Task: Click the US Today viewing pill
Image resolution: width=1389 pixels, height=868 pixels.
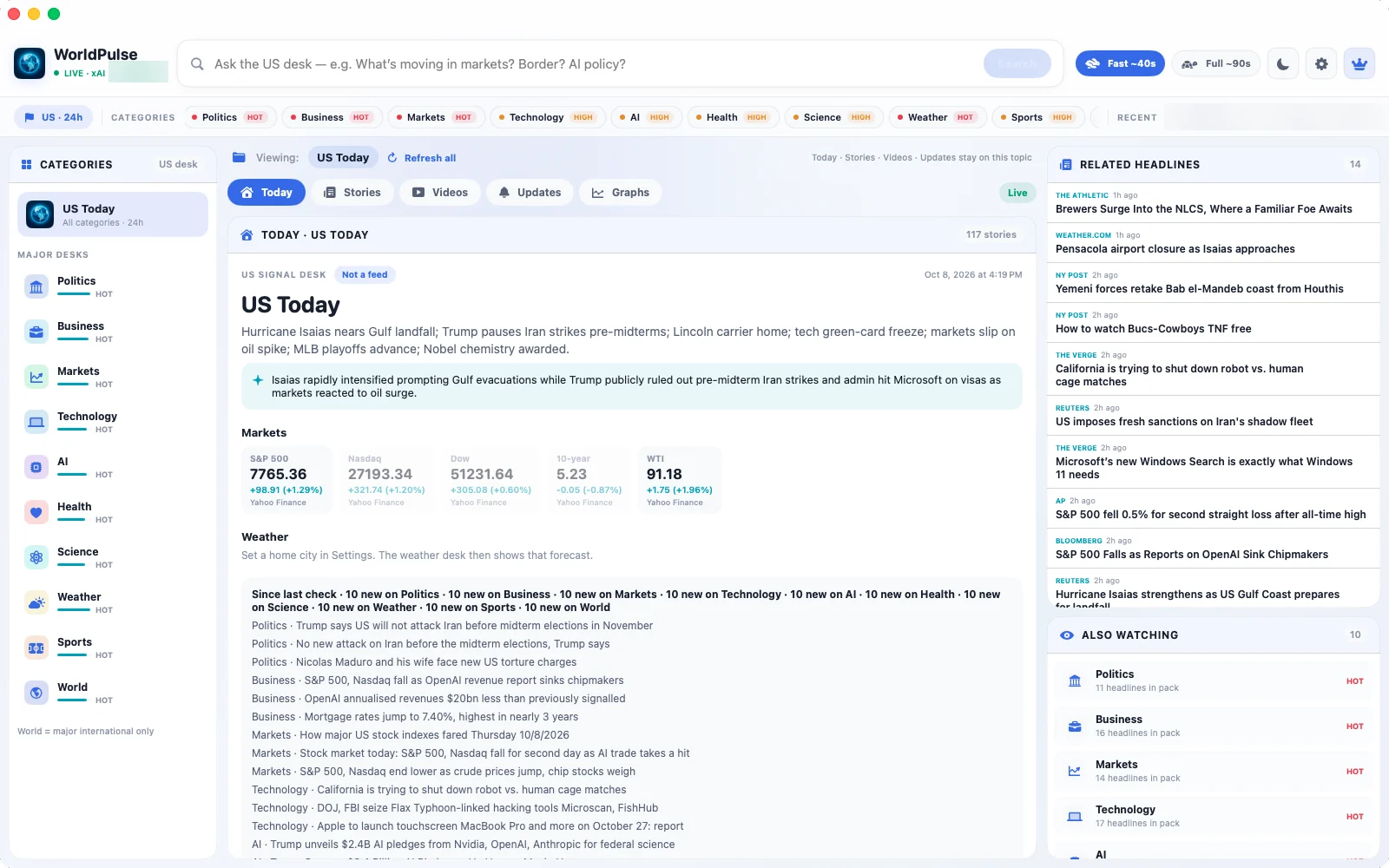Action: [343, 158]
